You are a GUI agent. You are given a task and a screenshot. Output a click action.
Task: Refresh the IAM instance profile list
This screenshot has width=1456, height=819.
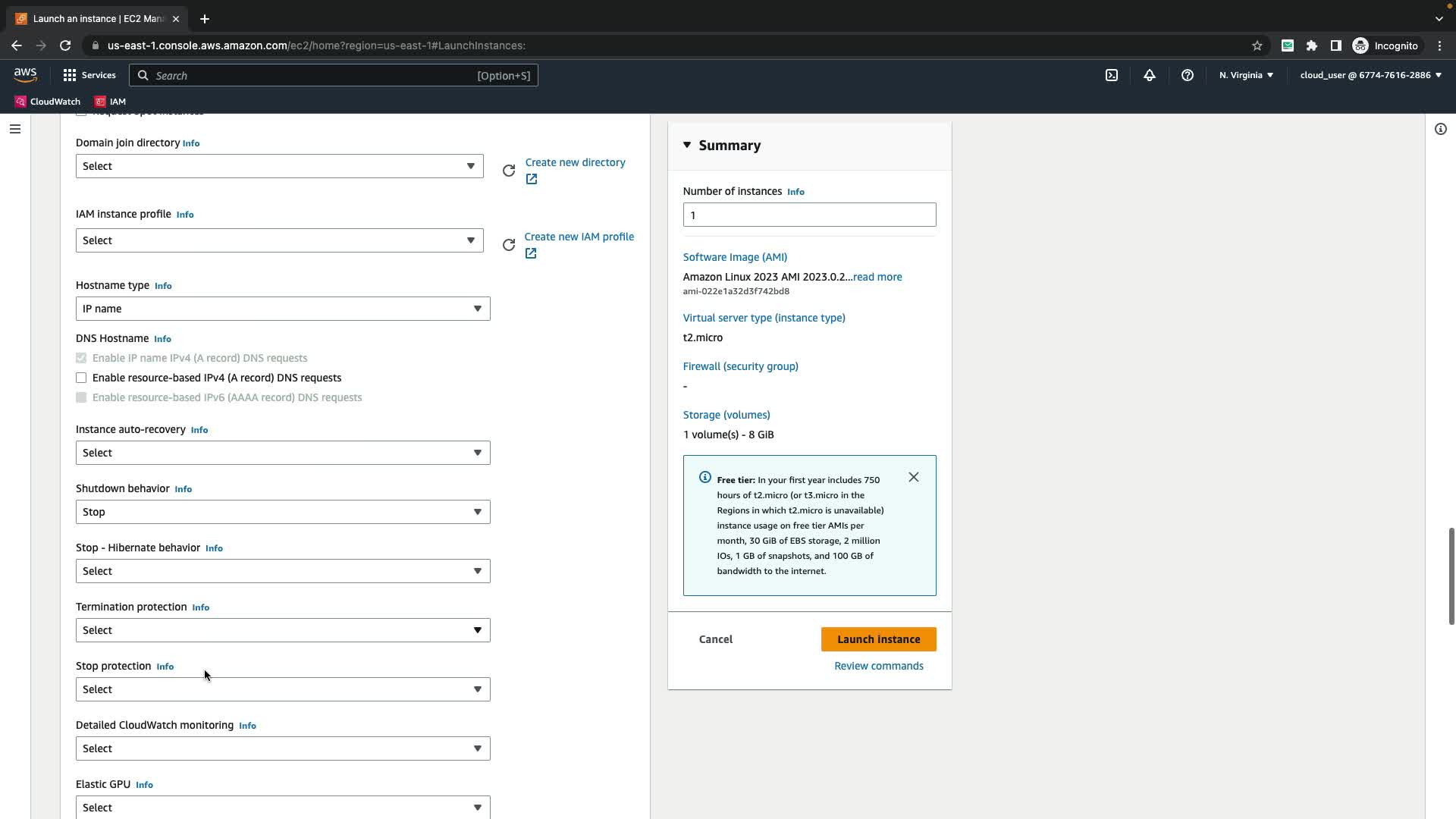pyautogui.click(x=509, y=245)
